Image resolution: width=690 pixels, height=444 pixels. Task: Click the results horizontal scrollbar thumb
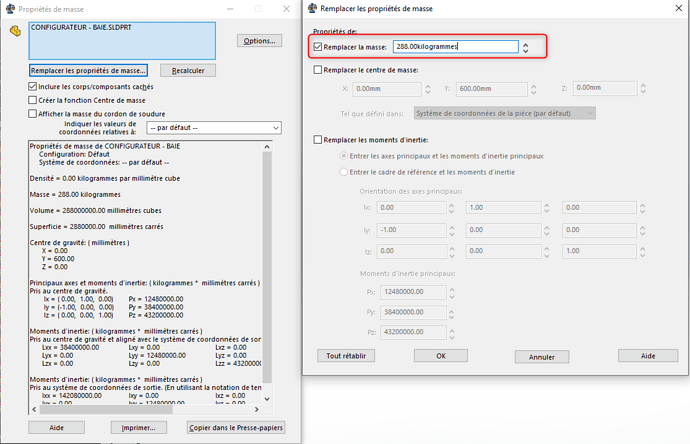[x=106, y=409]
